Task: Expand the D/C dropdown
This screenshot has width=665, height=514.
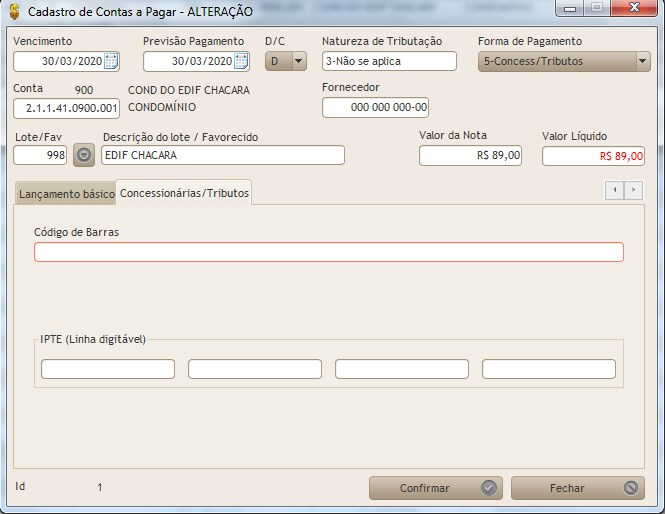Action: point(298,61)
